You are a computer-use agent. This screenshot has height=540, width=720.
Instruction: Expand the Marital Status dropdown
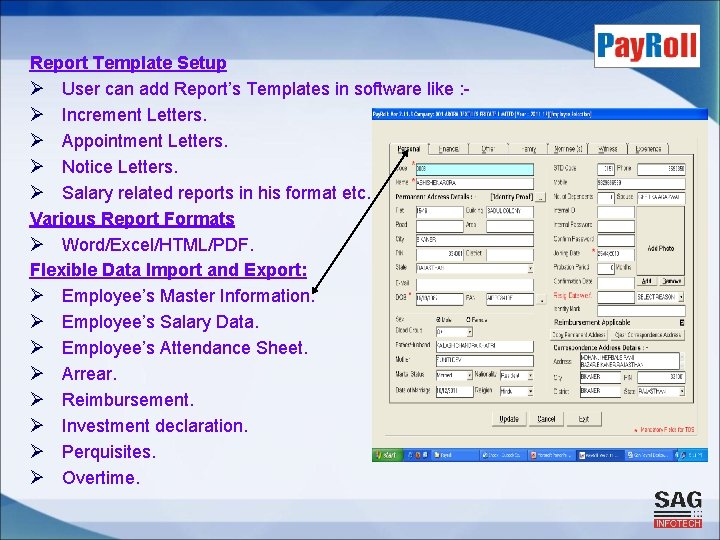469,376
